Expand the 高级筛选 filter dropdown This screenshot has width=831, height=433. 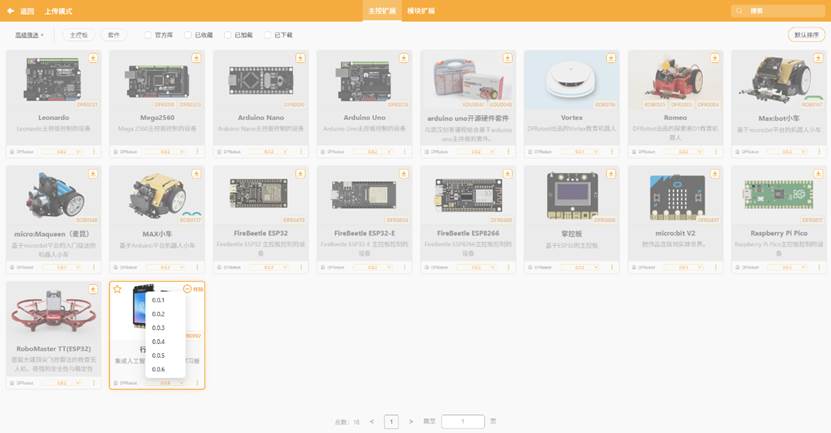pyautogui.click(x=29, y=34)
